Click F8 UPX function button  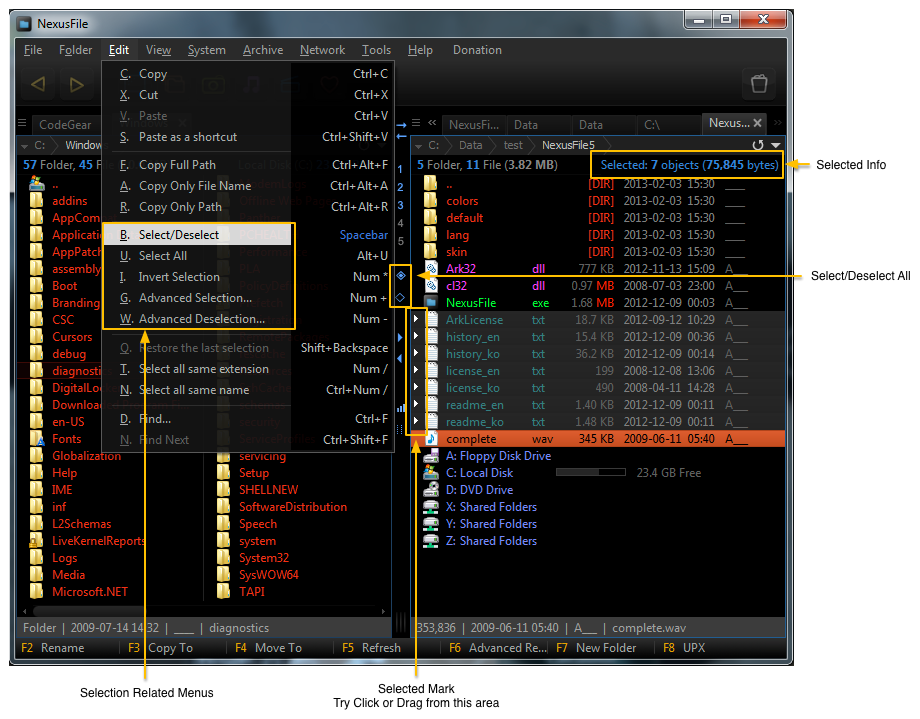pyautogui.click(x=684, y=647)
